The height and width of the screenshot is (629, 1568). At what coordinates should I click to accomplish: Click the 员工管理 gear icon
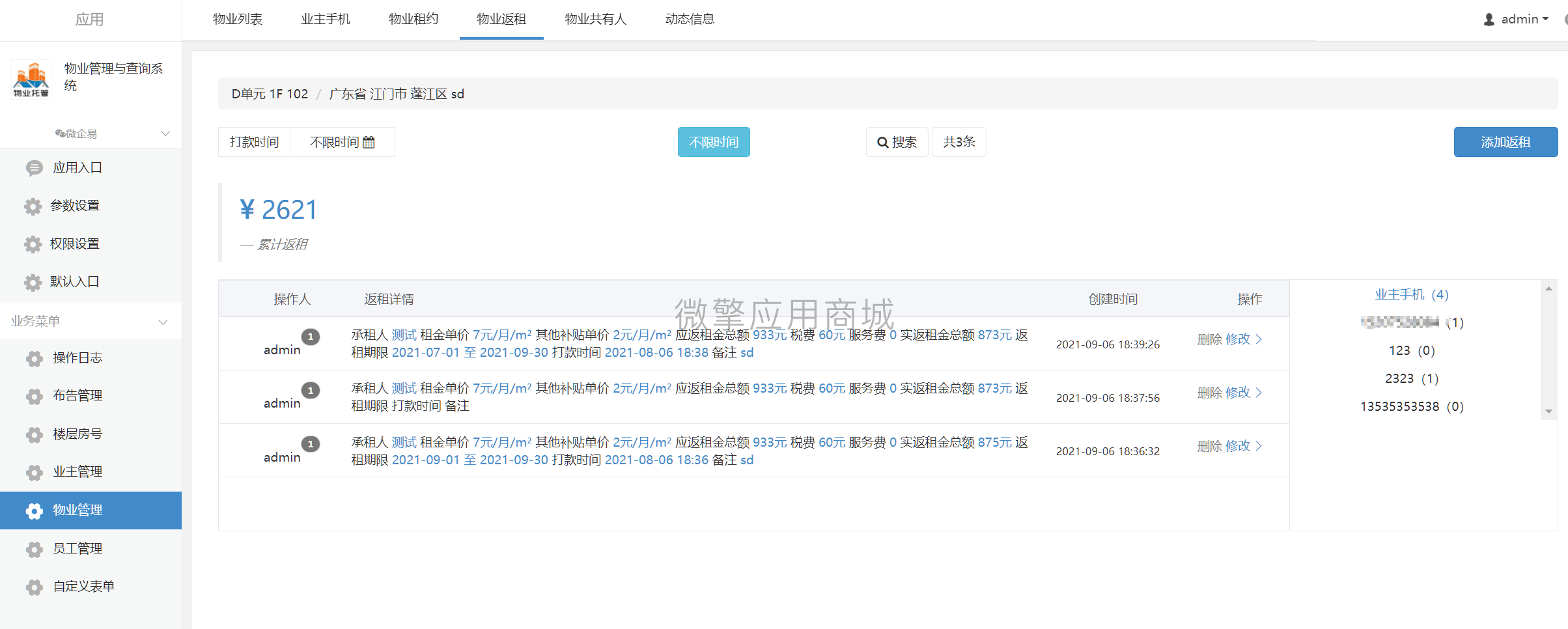point(35,550)
